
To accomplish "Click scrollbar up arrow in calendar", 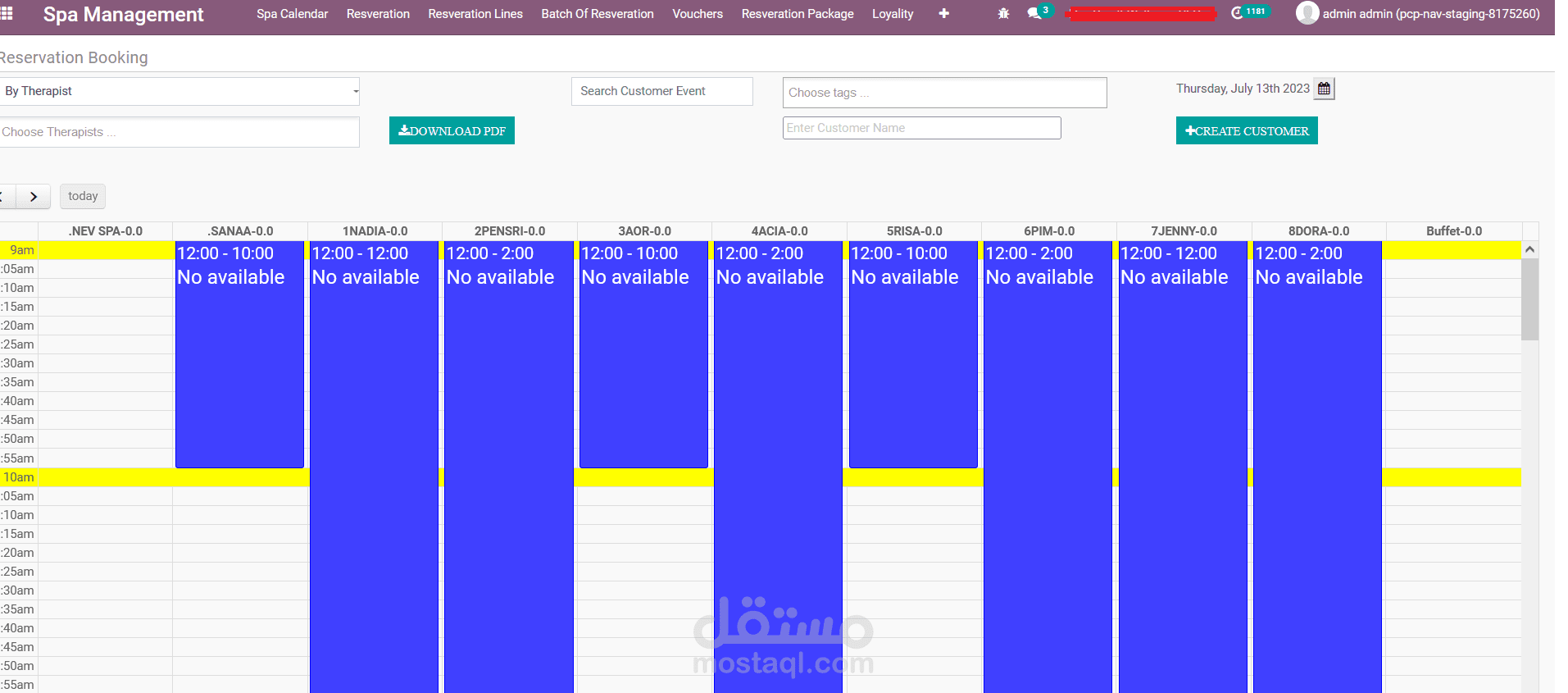I will pyautogui.click(x=1529, y=249).
